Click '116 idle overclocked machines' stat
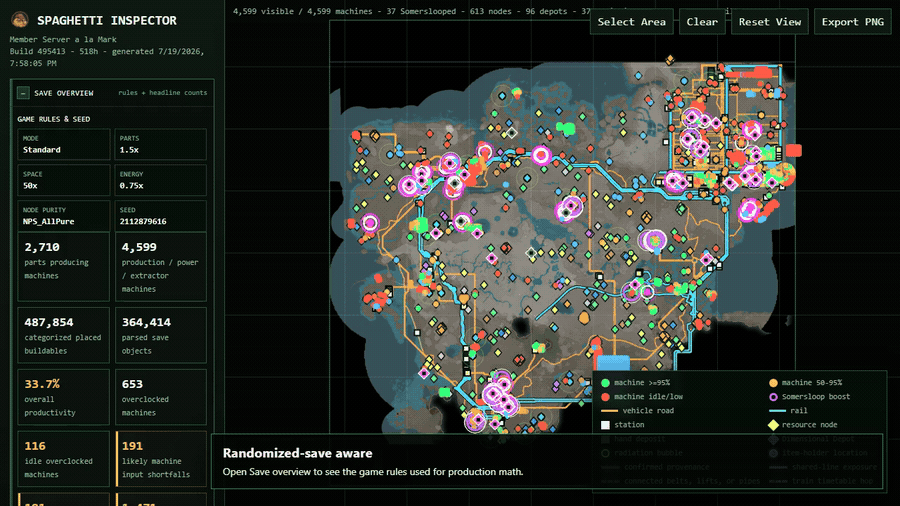This screenshot has width=900, height=506. (63, 459)
